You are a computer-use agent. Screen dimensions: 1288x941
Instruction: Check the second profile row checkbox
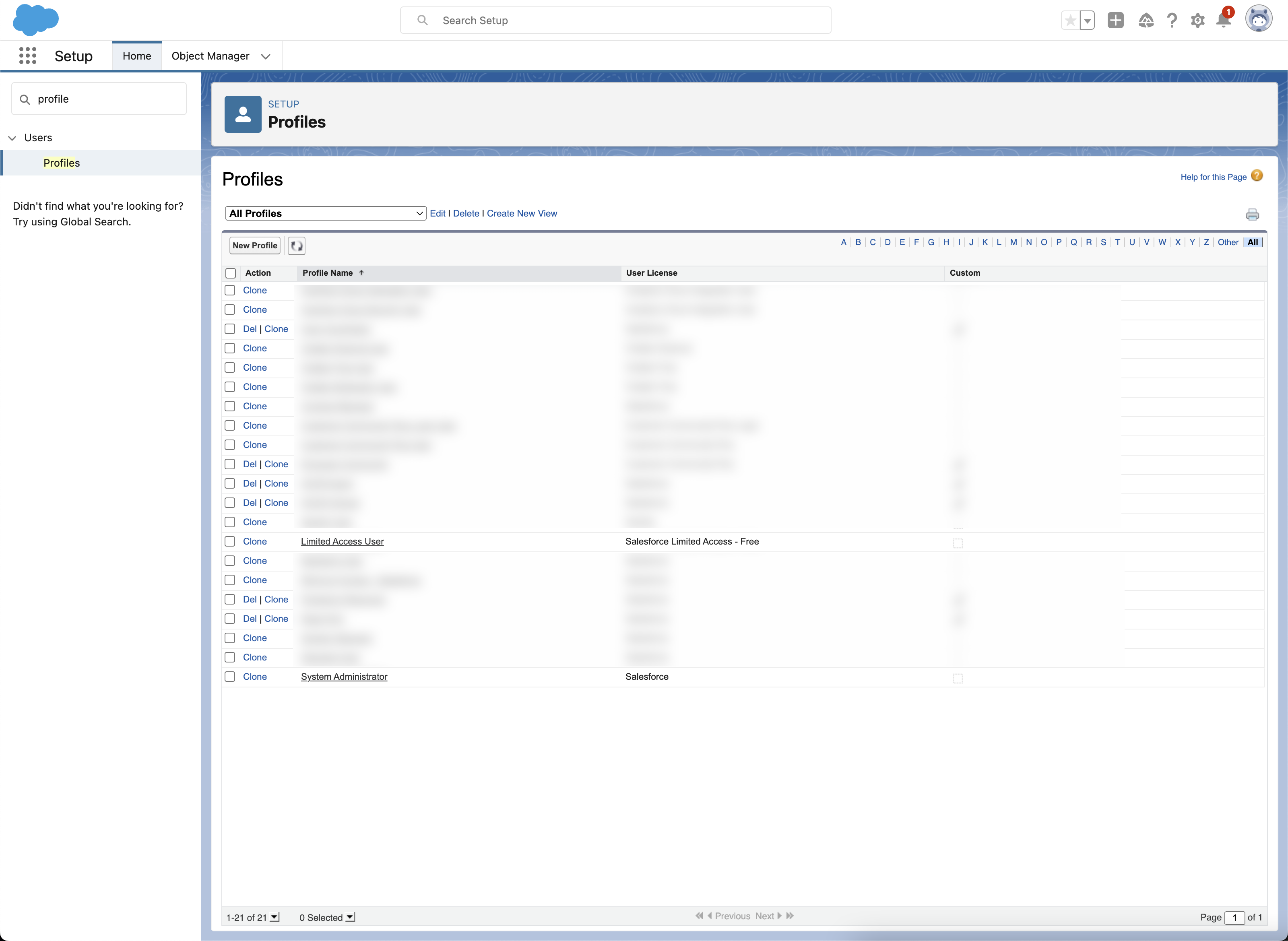[x=230, y=309]
